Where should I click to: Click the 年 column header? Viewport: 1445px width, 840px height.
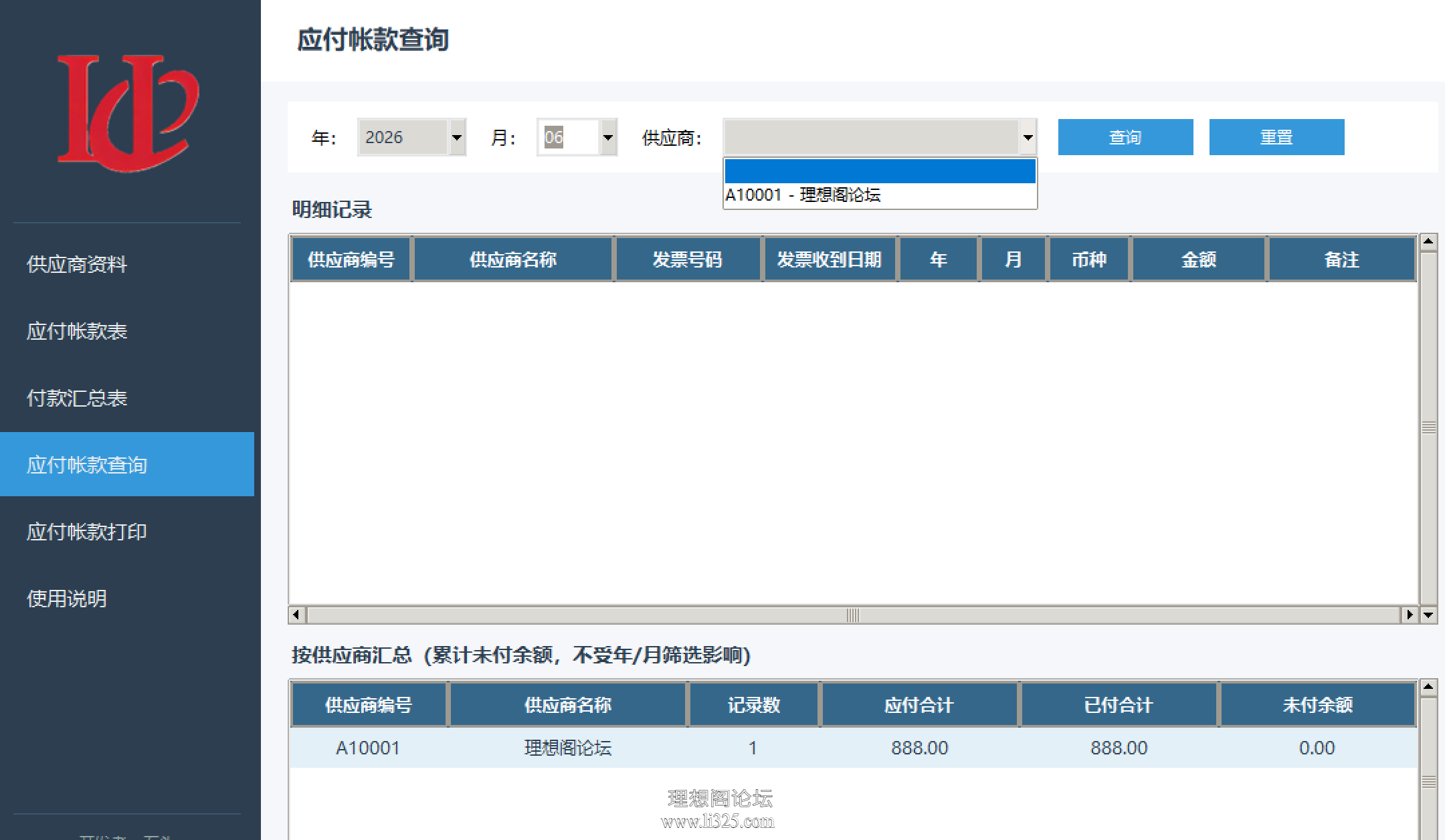click(939, 259)
